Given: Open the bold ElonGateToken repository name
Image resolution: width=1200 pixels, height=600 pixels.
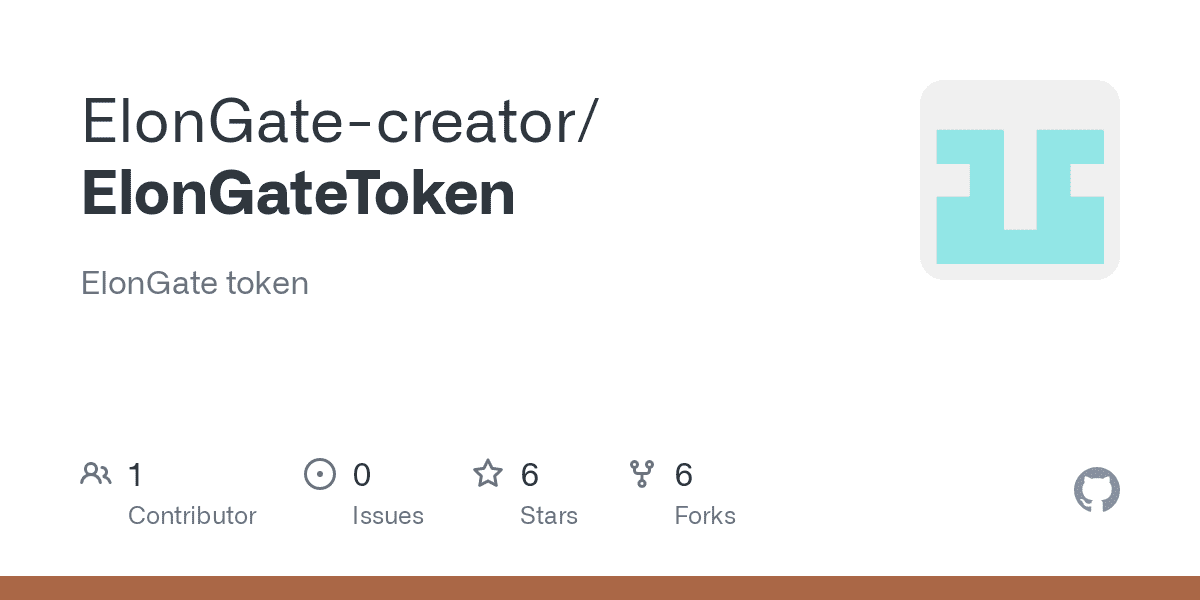Looking at the screenshot, I should [x=298, y=194].
